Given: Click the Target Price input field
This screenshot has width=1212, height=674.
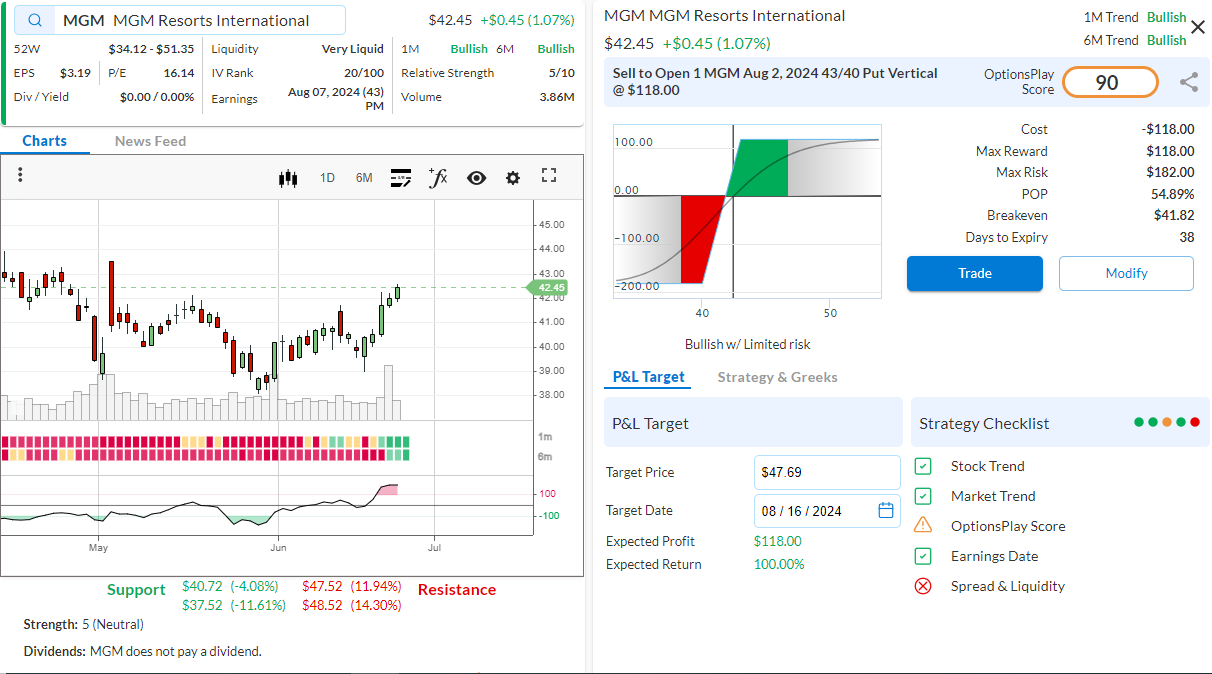Looking at the screenshot, I should [x=827, y=472].
